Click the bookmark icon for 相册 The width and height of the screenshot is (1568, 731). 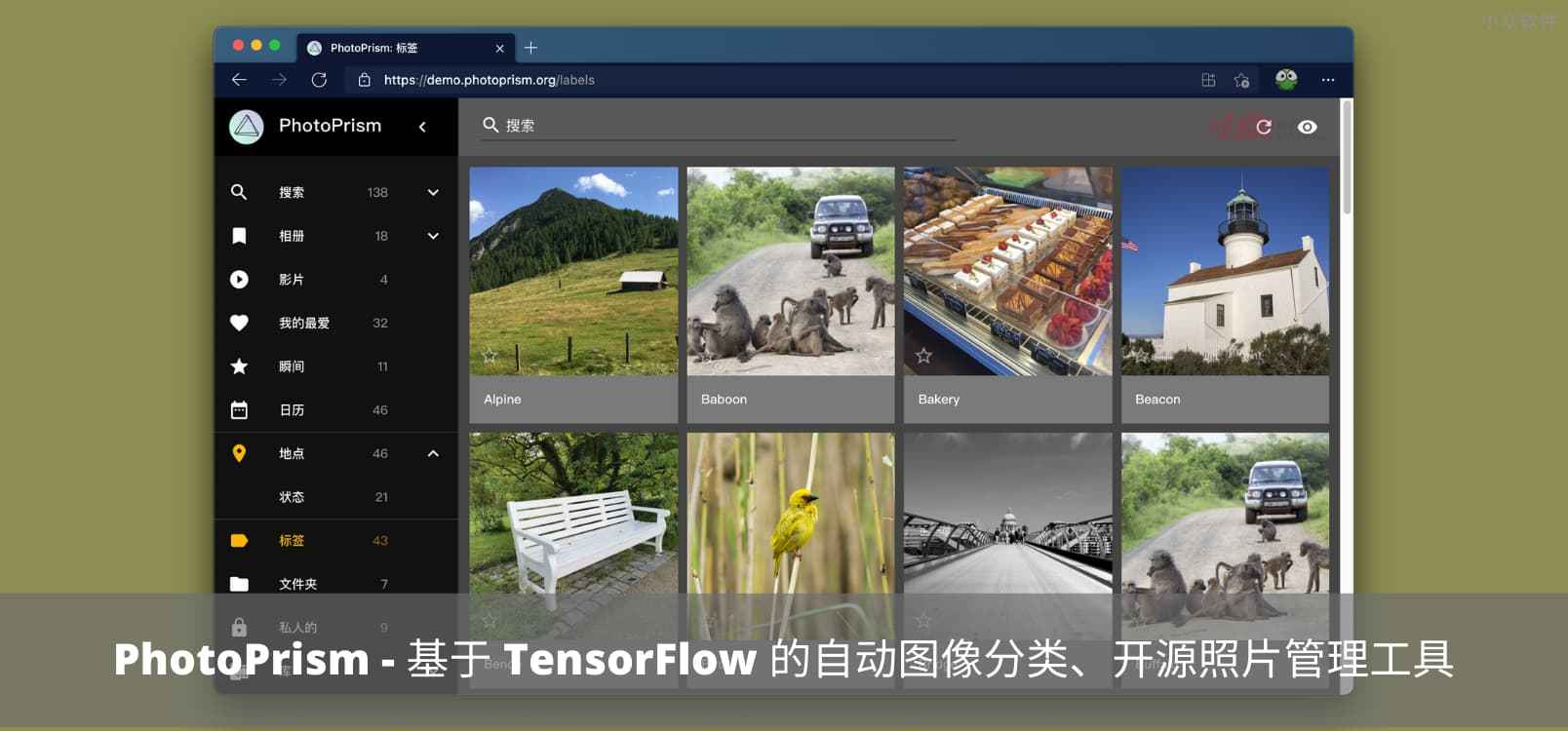click(239, 236)
